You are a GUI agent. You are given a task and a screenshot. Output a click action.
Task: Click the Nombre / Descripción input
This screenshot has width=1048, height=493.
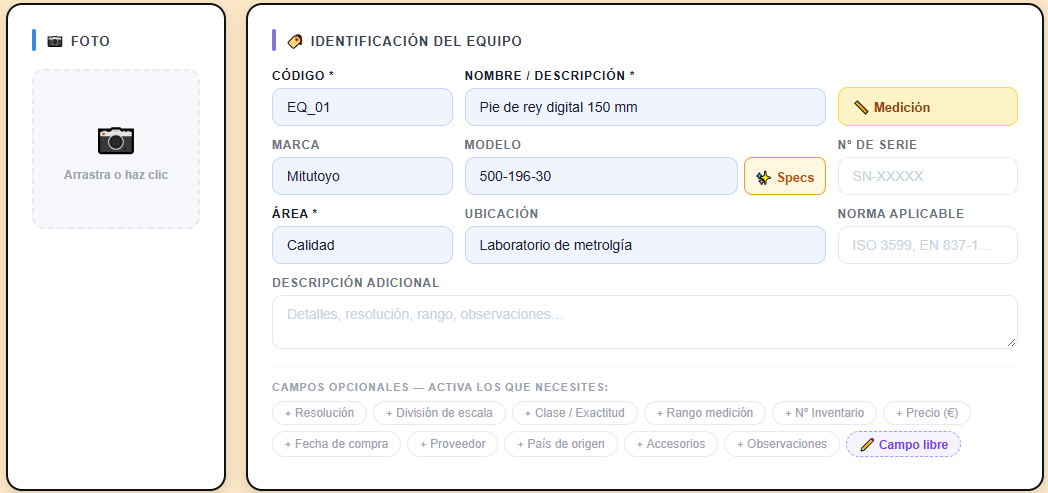point(645,107)
